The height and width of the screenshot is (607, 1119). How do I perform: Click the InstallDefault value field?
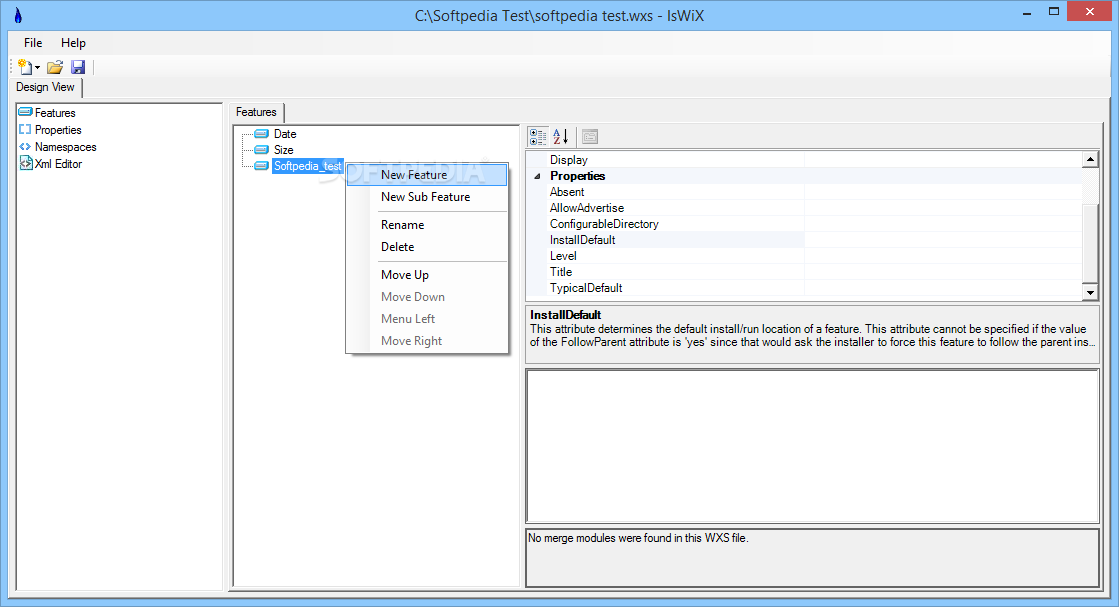[943, 240]
